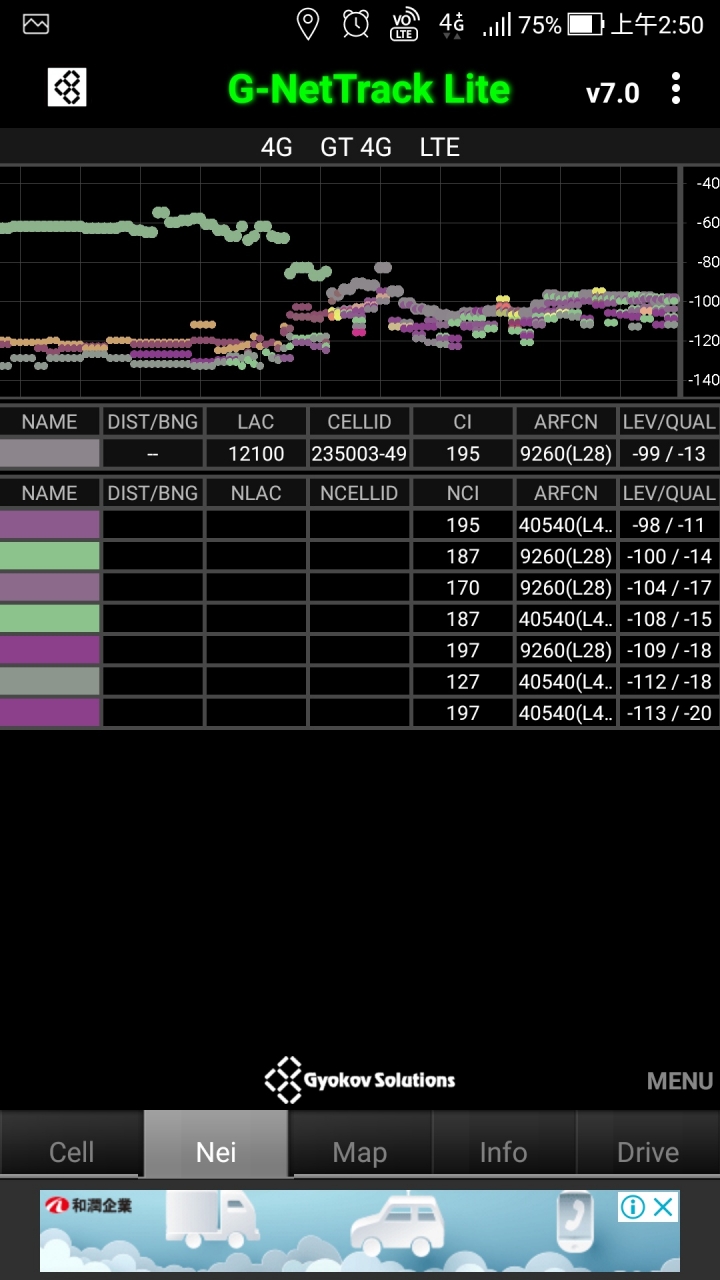Tap the CELLID value 235003-49

coord(359,453)
